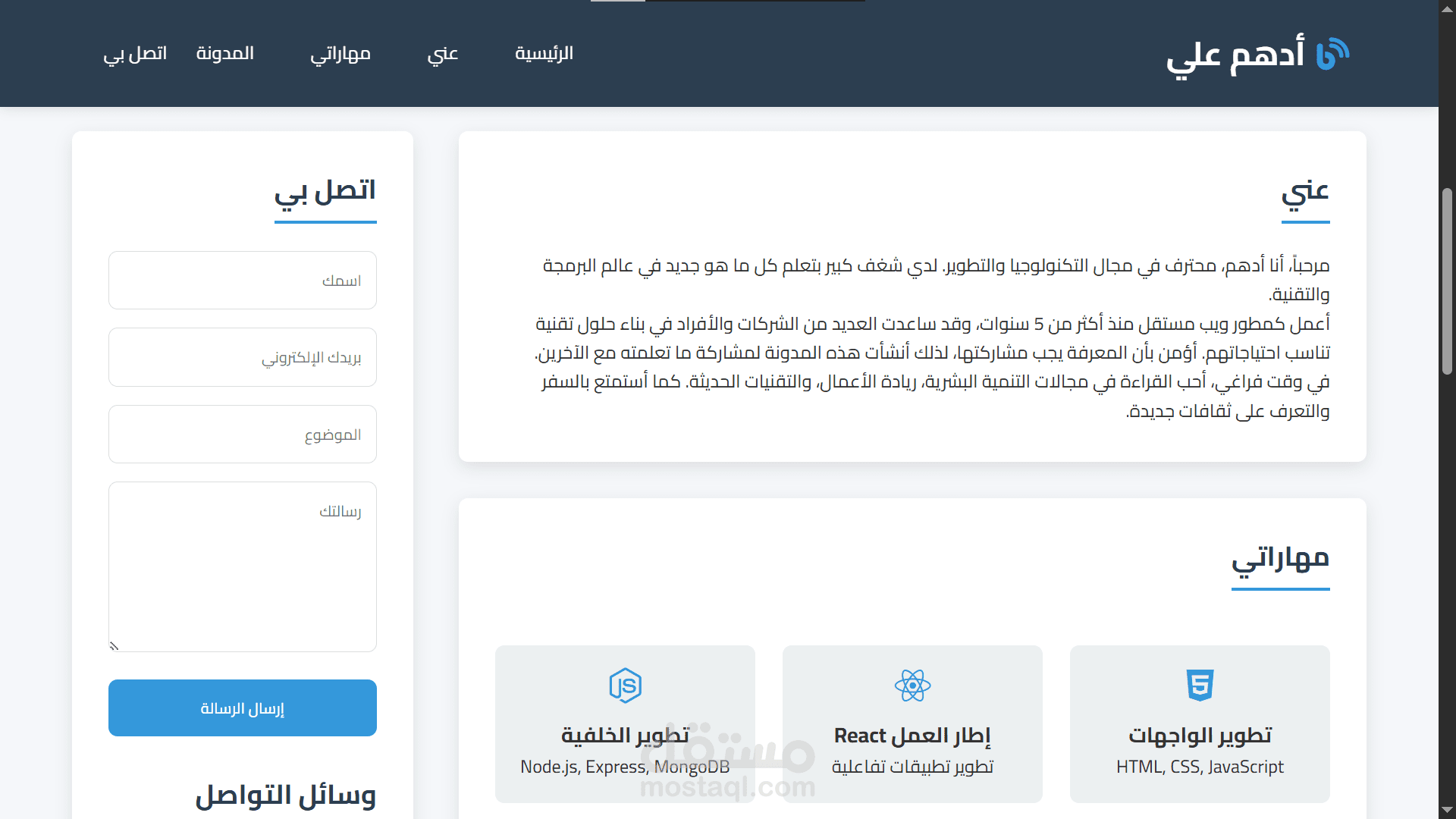Click the vertical page scrollbar thumb
Screen dimensions: 1456x819
(x=1447, y=281)
